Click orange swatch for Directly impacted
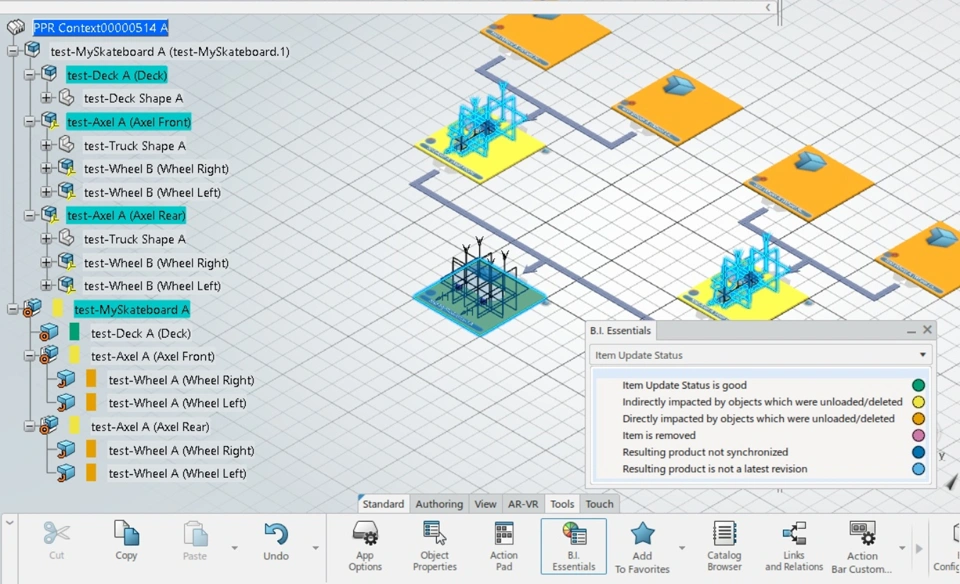The width and height of the screenshot is (960, 584). point(918,419)
